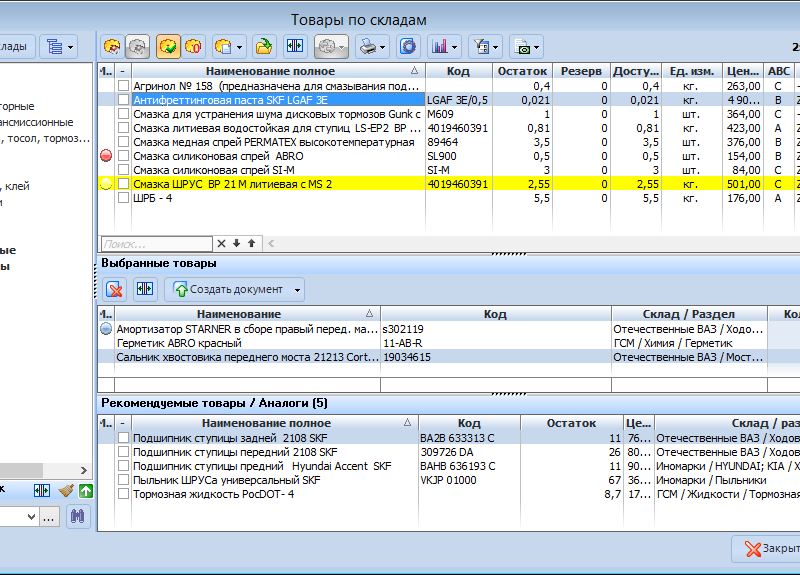Click the right arrow of left panel scrollbar
This screenshot has height=575, width=800.
point(84,470)
